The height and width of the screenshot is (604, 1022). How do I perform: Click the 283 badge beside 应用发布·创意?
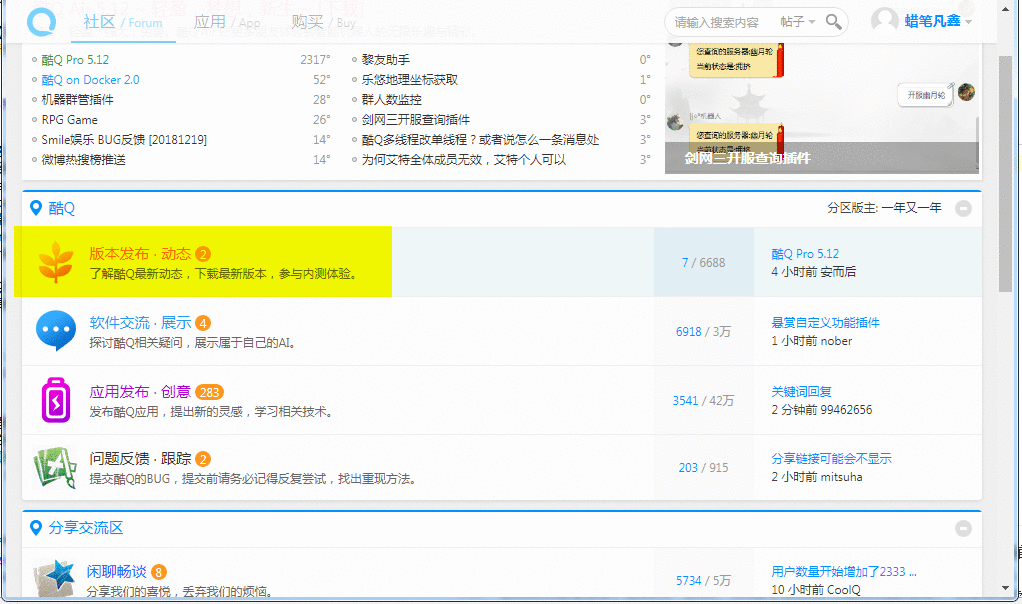[209, 392]
